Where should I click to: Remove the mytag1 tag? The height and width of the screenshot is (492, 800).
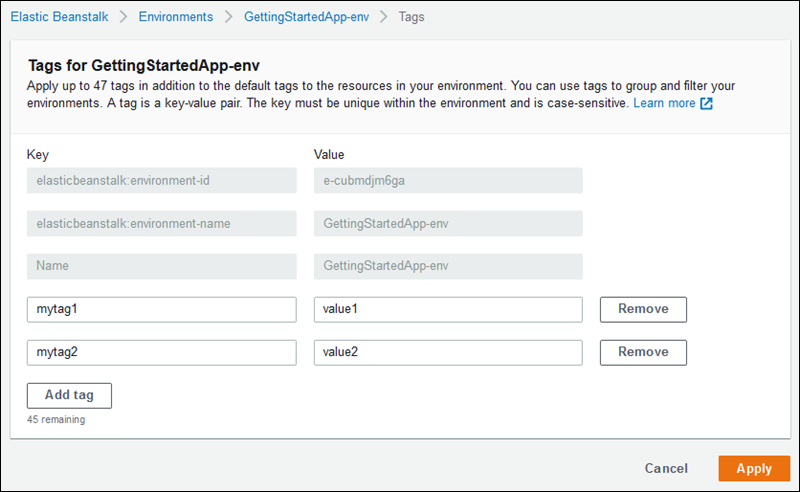pyautogui.click(x=643, y=309)
